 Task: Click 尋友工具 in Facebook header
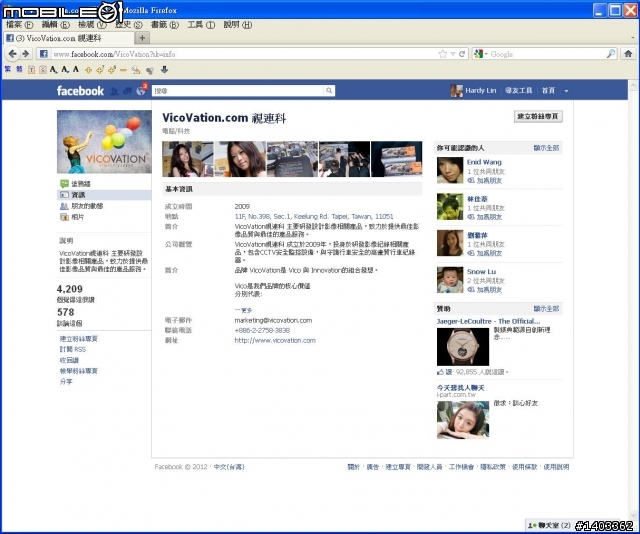coord(518,91)
